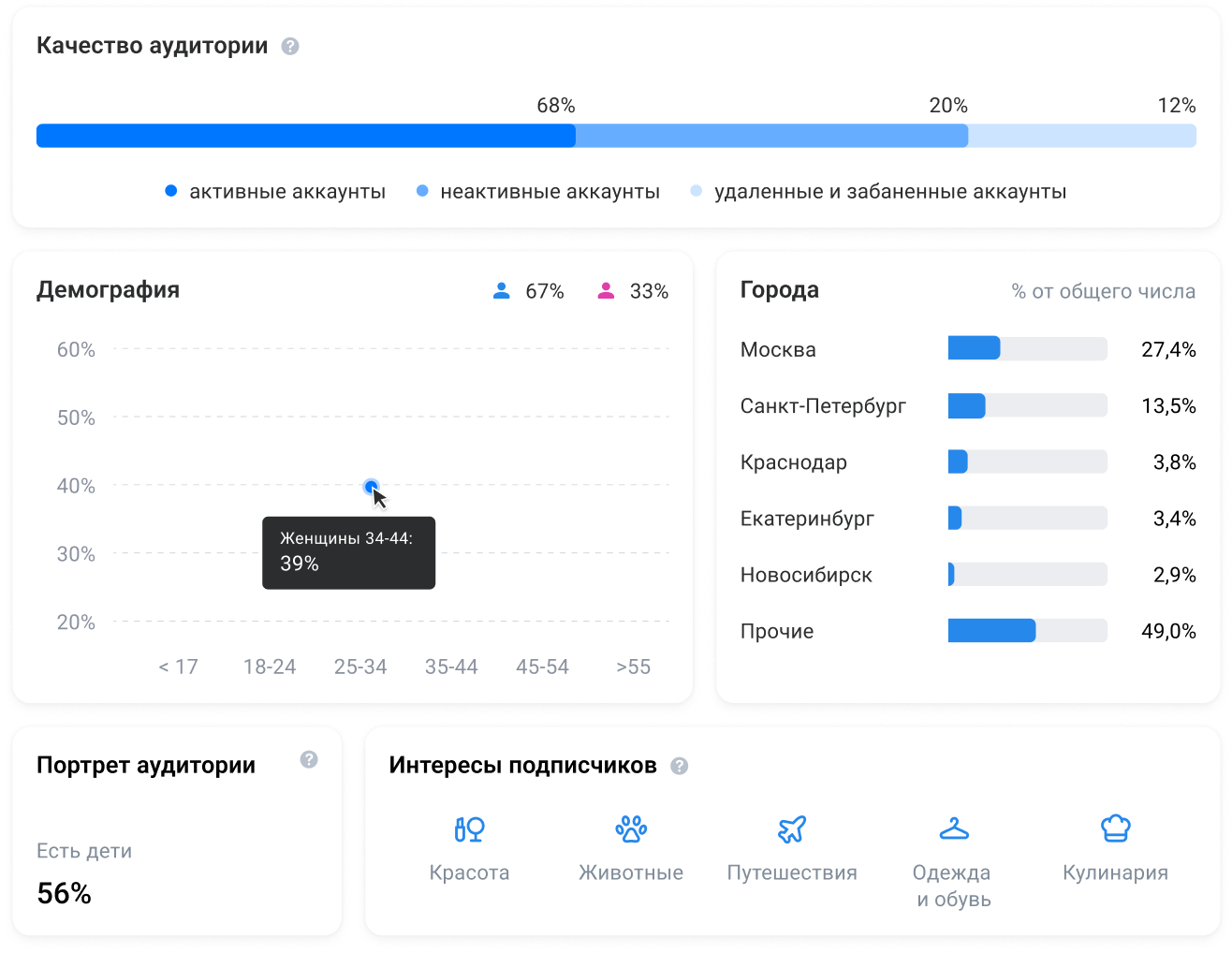This screenshot has height=953, width=1232.
Task: Select the Животные paw icon
Action: [631, 829]
